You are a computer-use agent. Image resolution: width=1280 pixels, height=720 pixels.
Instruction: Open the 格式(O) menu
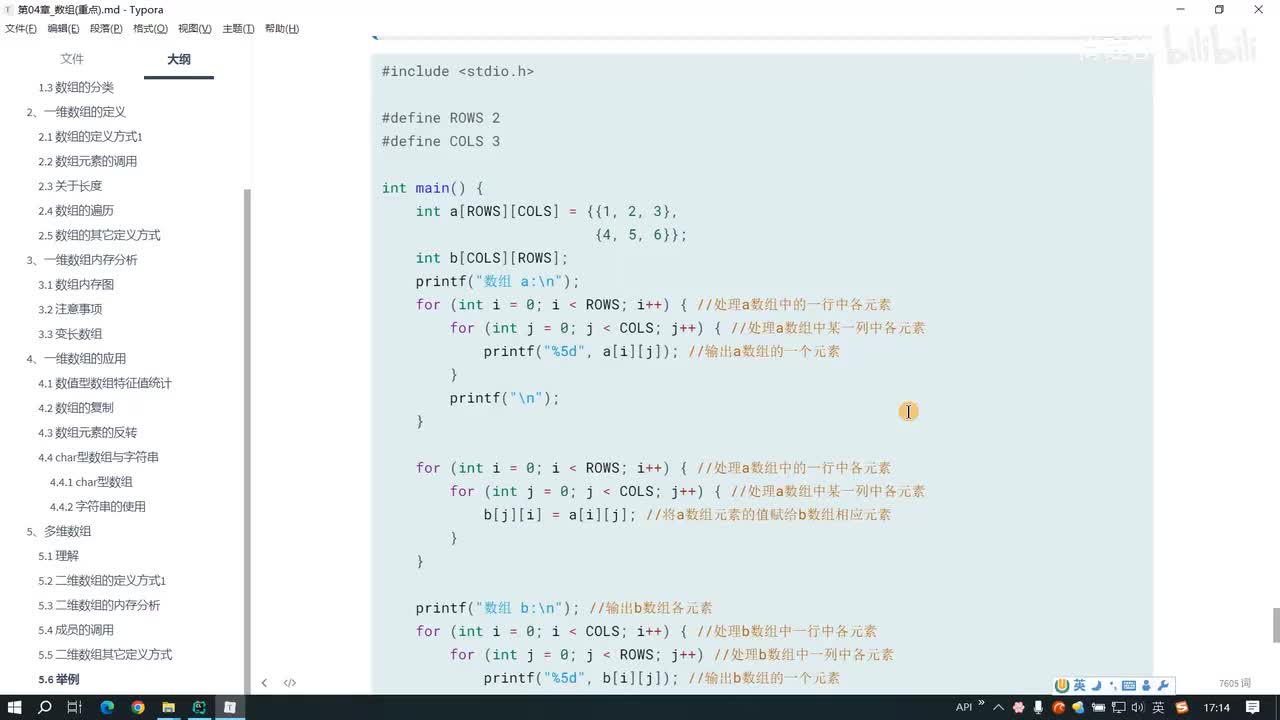150,29
